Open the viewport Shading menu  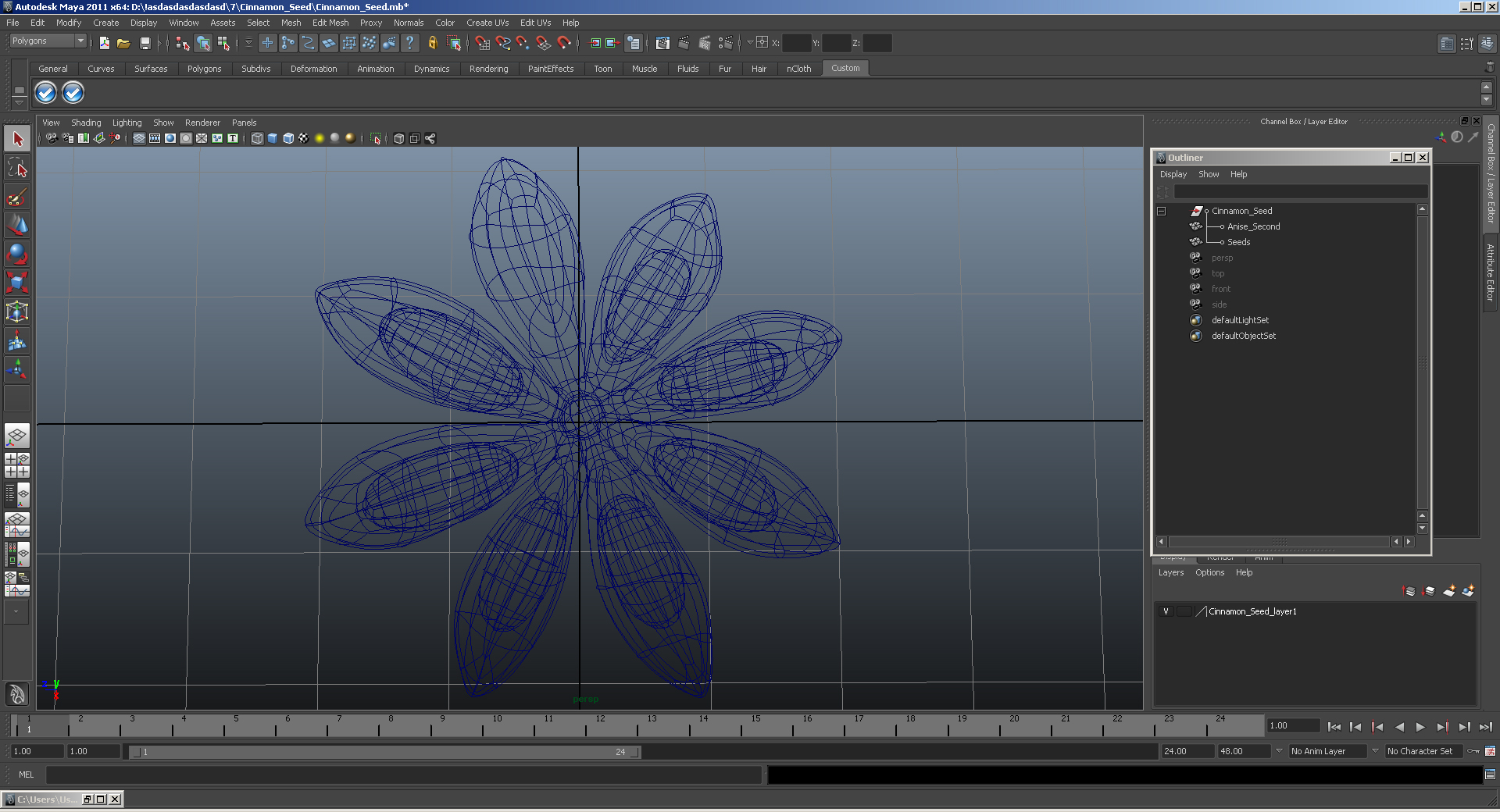point(86,123)
